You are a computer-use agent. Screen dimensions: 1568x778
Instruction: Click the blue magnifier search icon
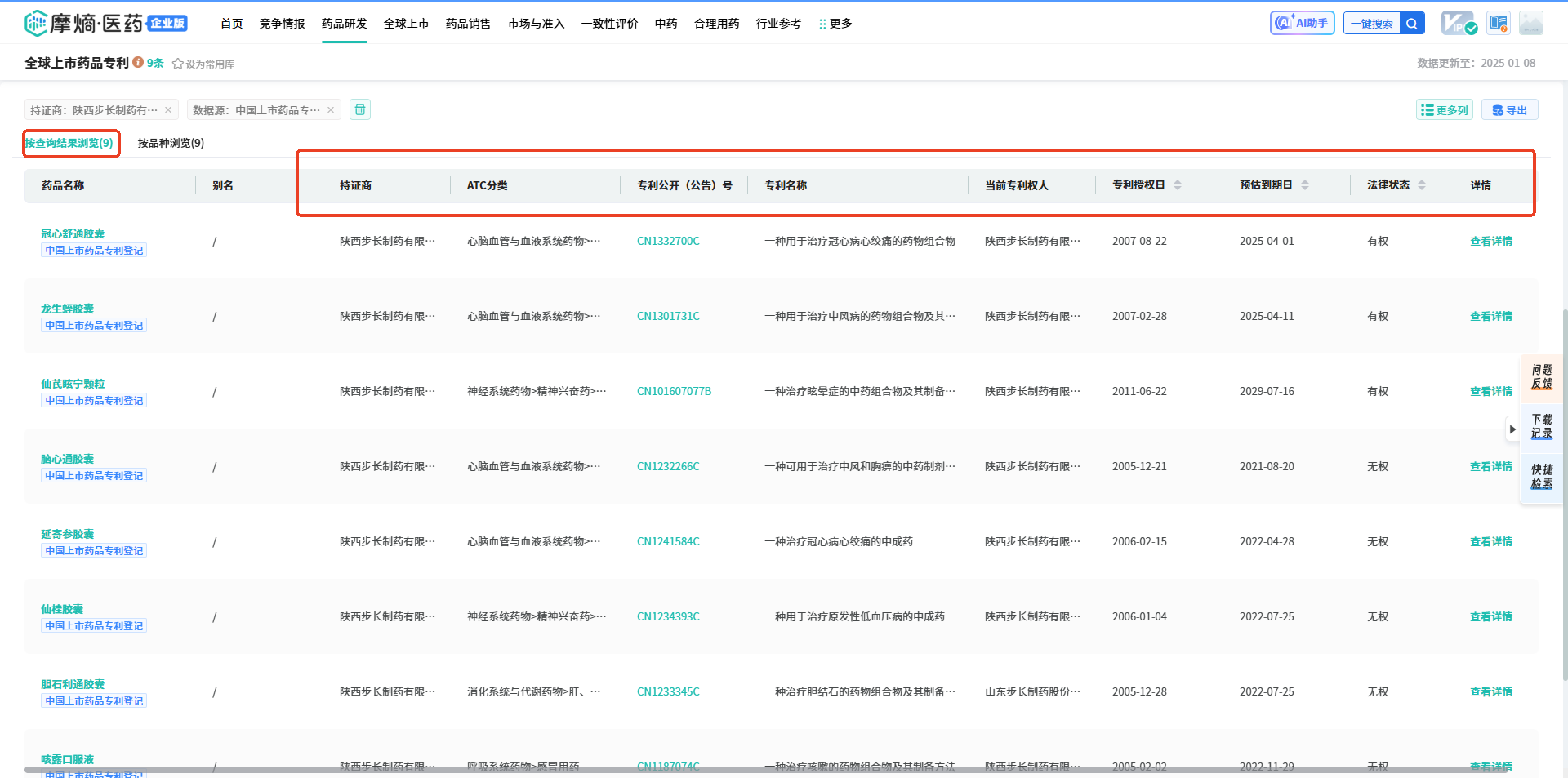[x=1412, y=23]
